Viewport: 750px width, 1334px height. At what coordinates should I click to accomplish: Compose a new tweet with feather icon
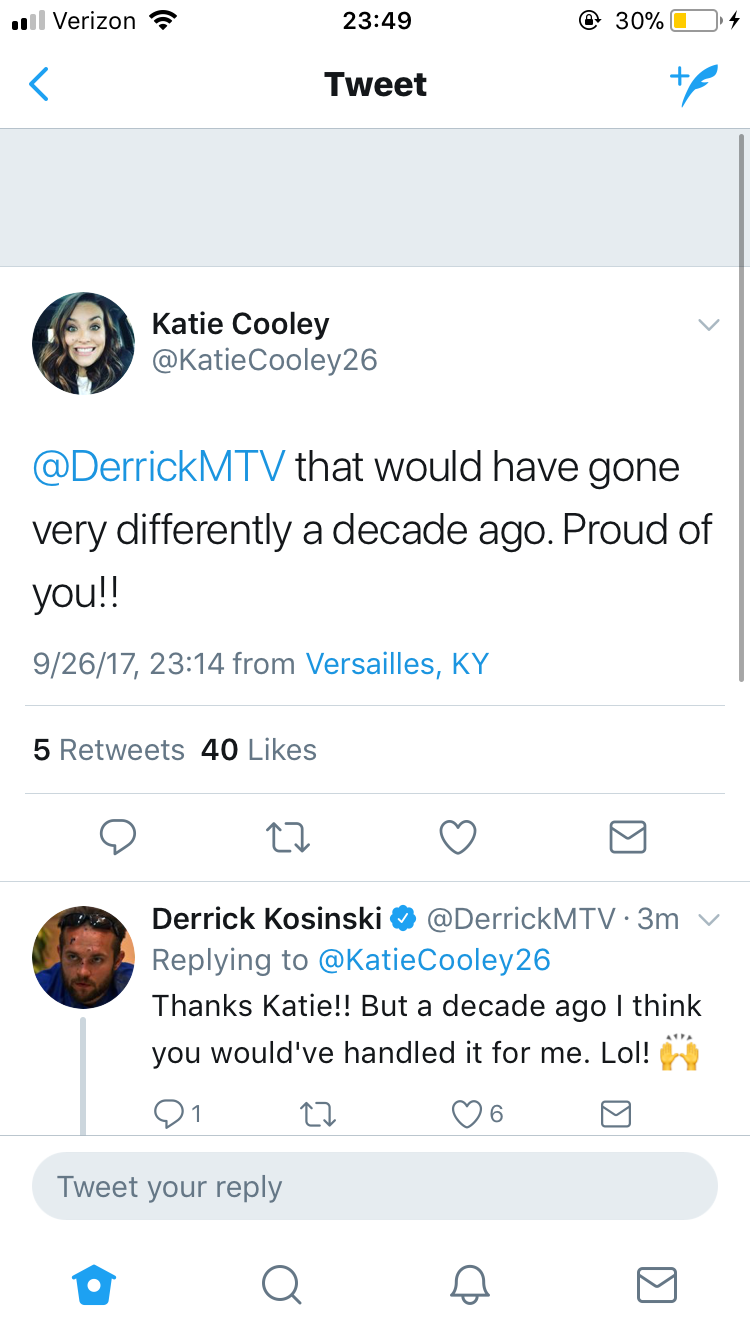click(694, 86)
